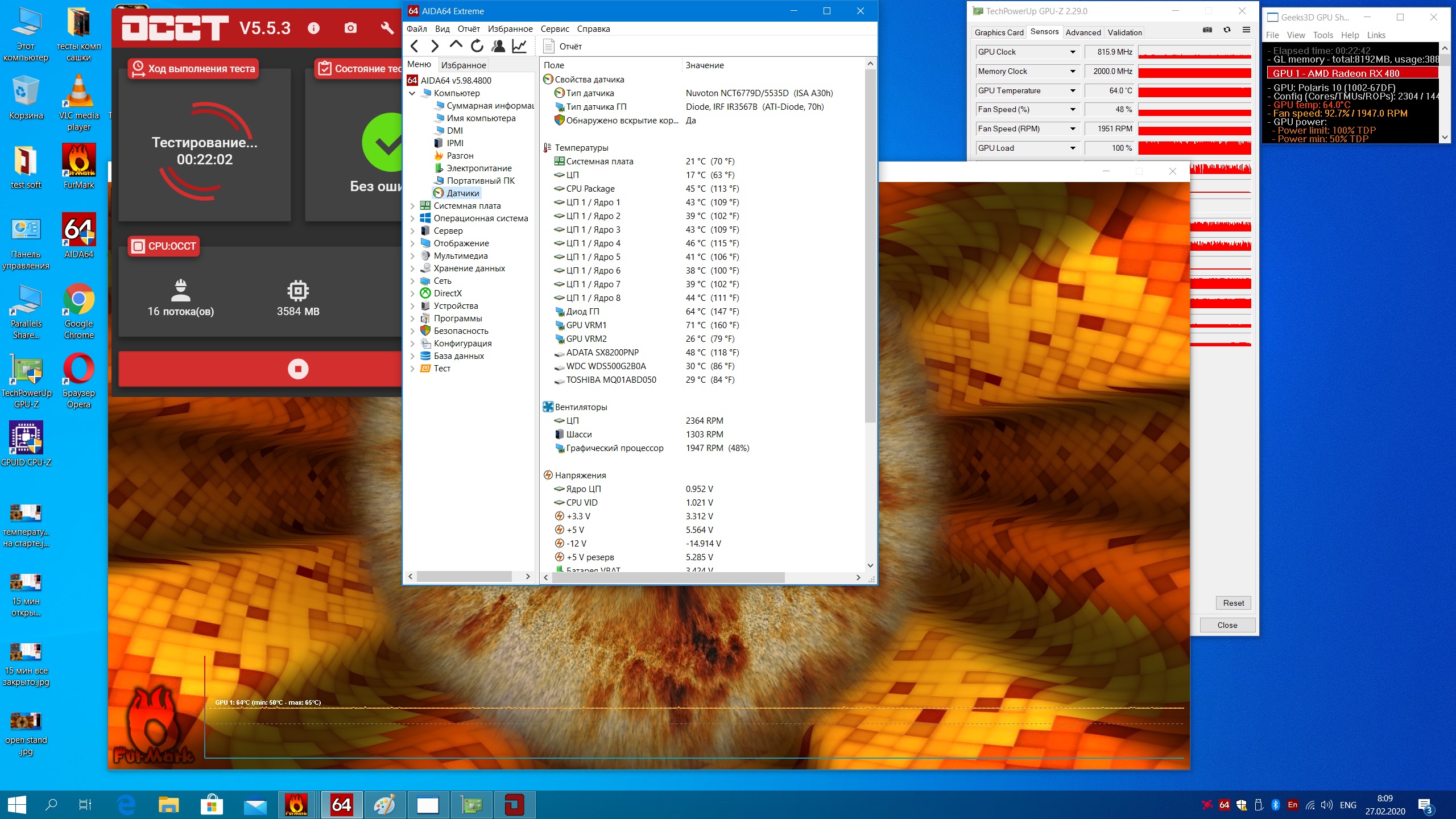Click AIDA64 refresh toolbar icon
This screenshot has width=1456, height=819.
(477, 46)
